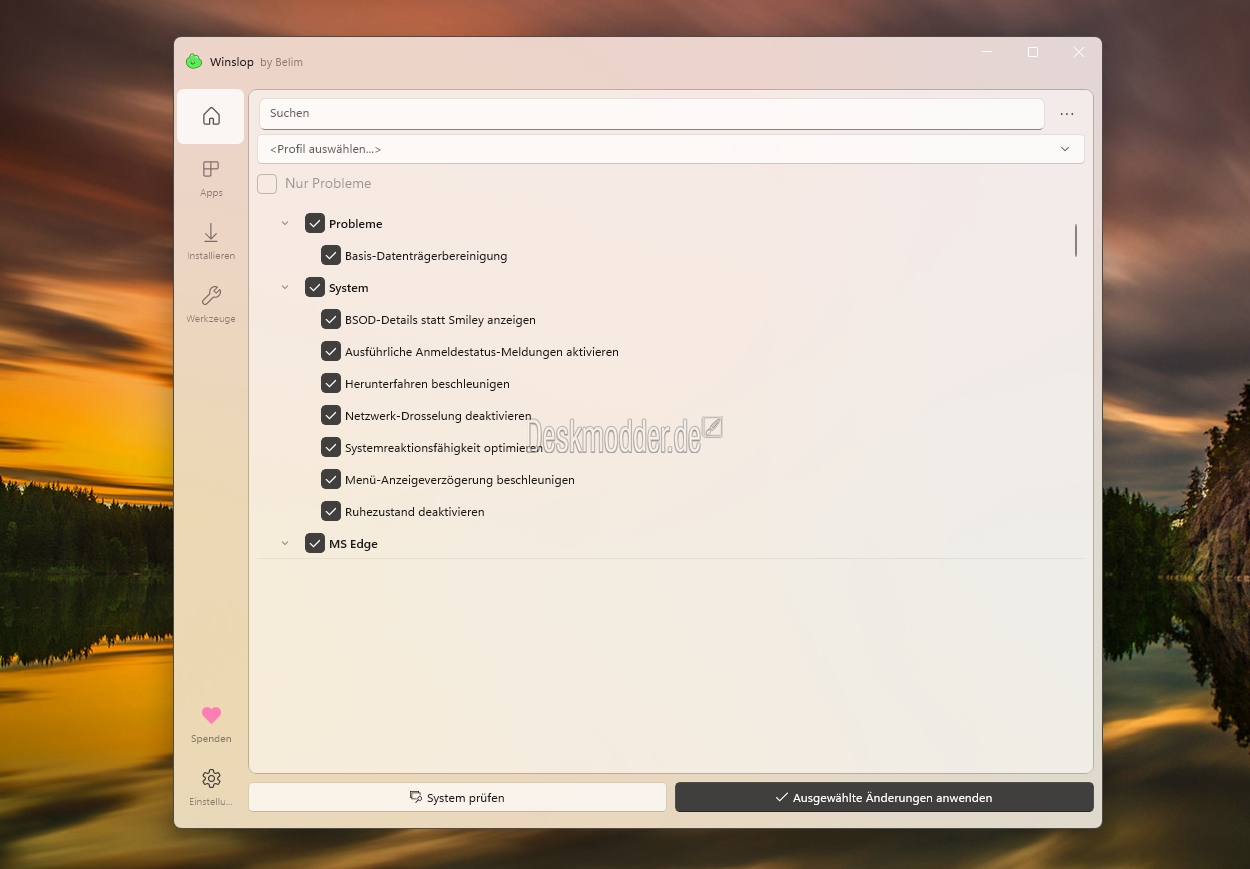1250x869 pixels.
Task: Open the three-dot more options menu
Action: [x=1067, y=114]
